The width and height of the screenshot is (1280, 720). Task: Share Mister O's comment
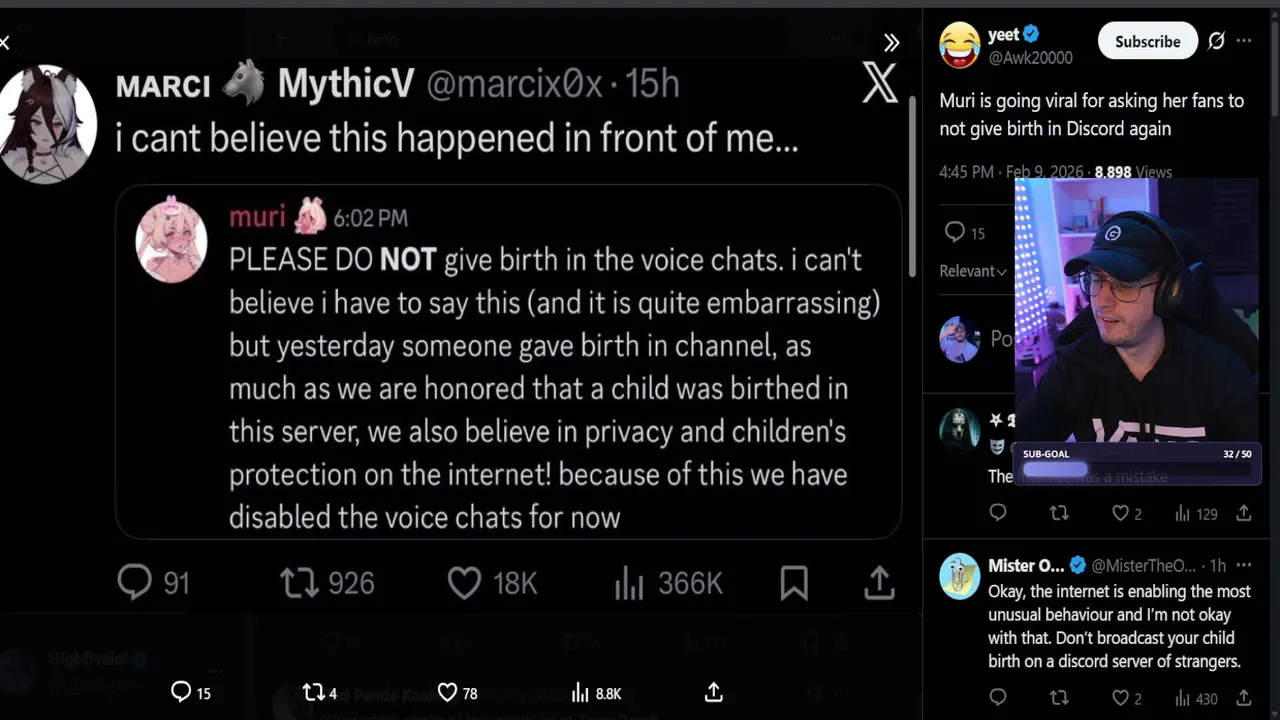pyautogui.click(x=1244, y=698)
